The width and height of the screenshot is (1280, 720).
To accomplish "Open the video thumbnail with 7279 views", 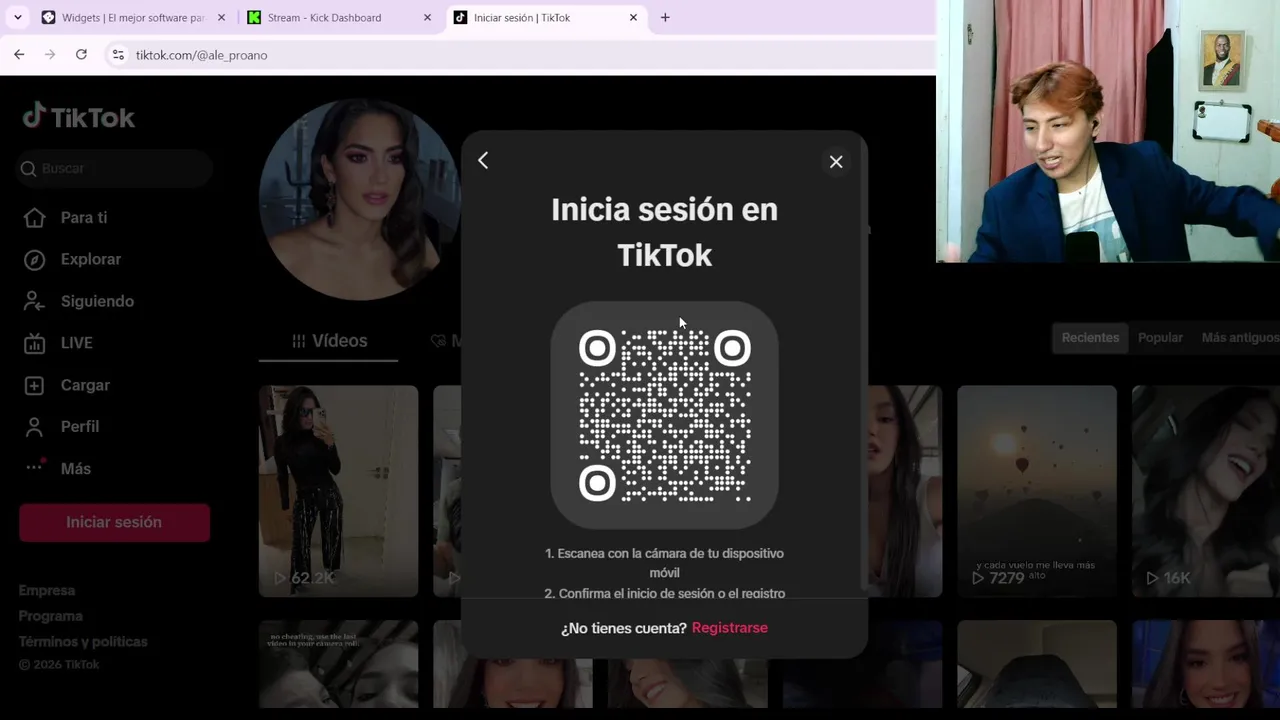I will 1037,491.
